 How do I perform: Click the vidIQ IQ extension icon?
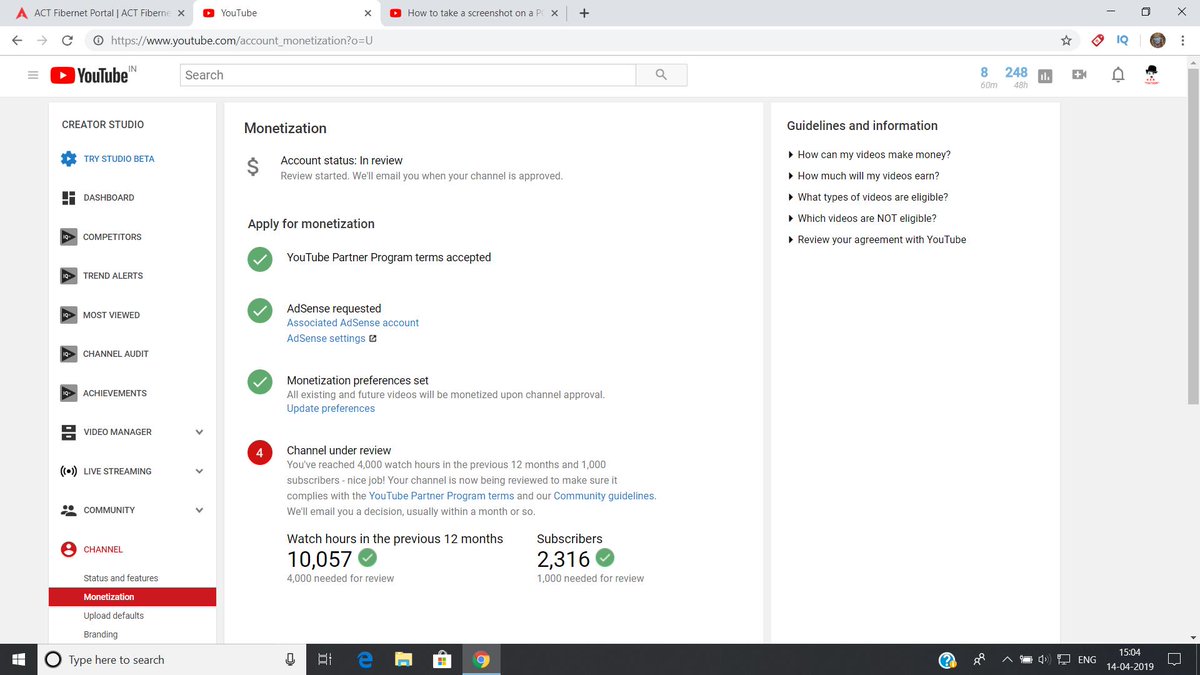click(1123, 41)
